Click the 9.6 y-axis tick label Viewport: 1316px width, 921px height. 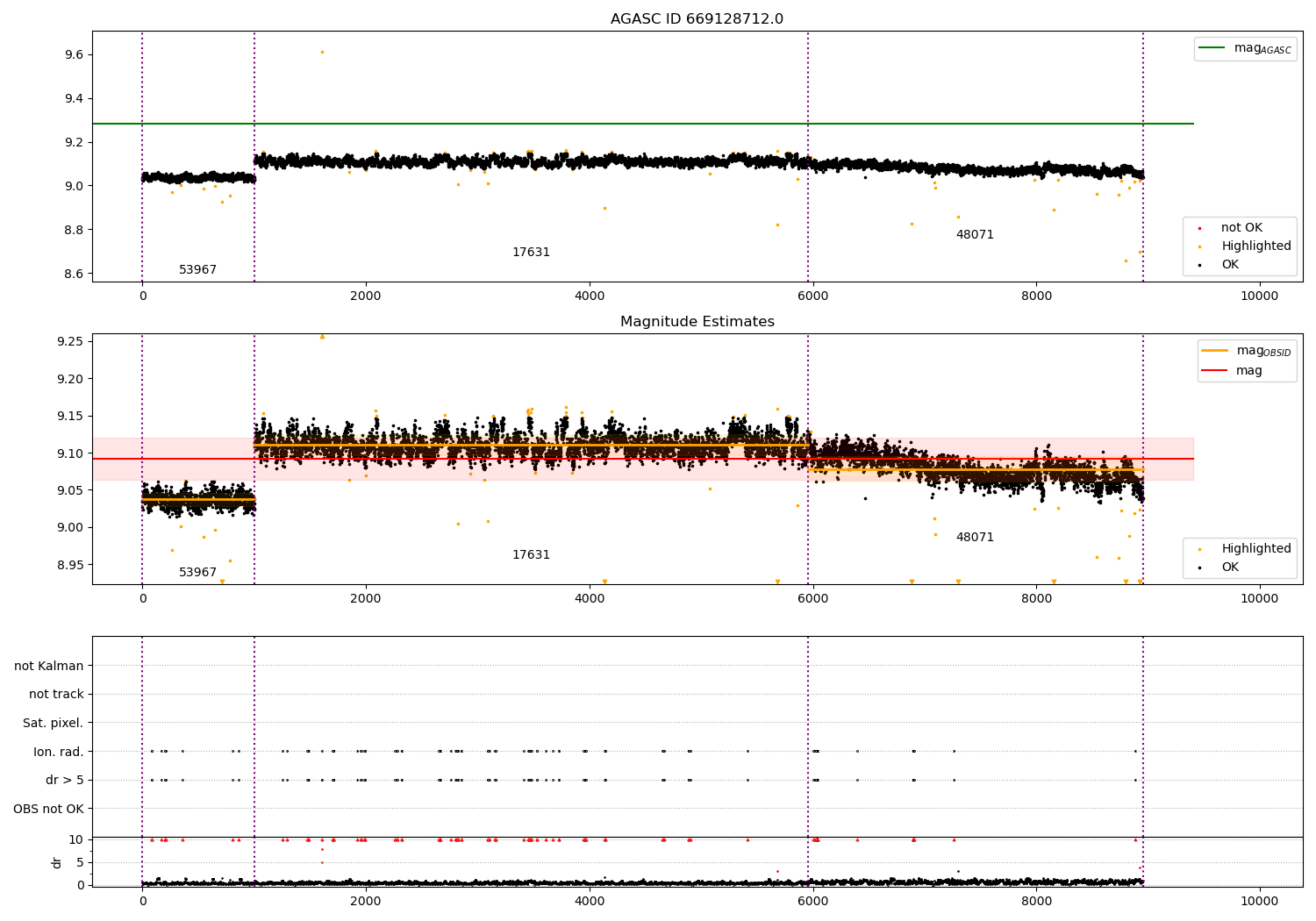[x=73, y=54]
